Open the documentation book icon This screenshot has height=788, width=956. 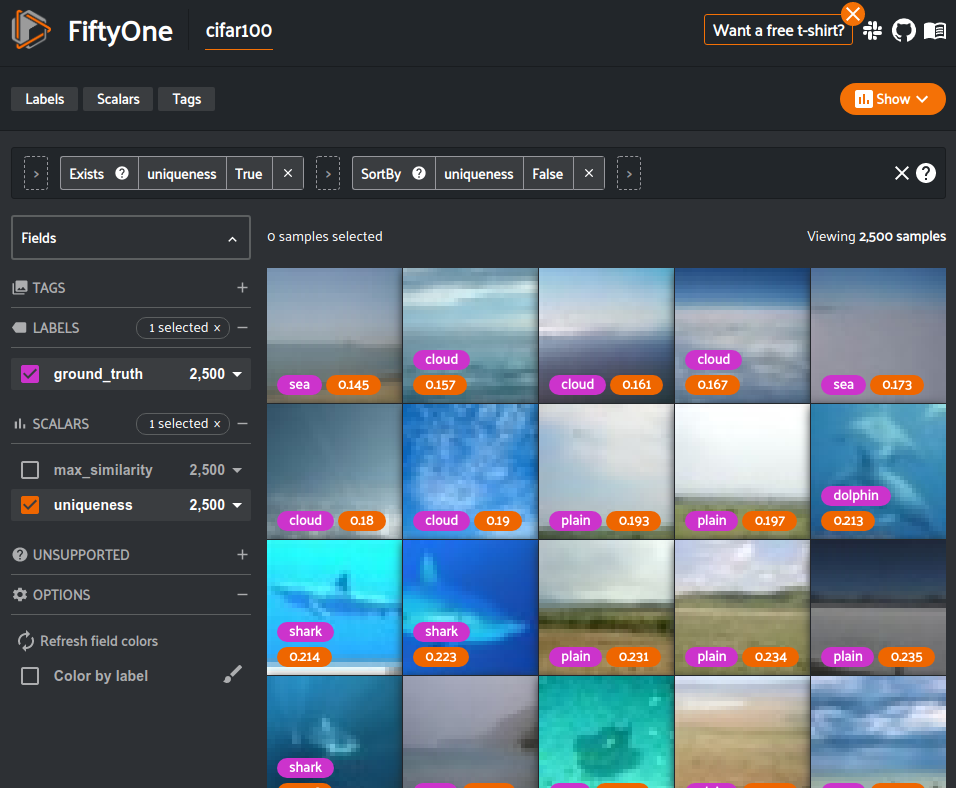(x=934, y=31)
